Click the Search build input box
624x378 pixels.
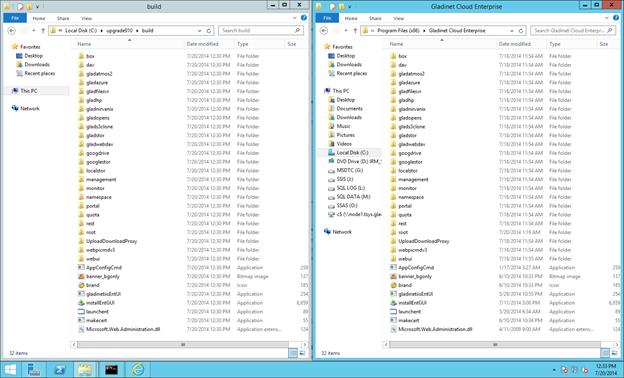tap(261, 31)
